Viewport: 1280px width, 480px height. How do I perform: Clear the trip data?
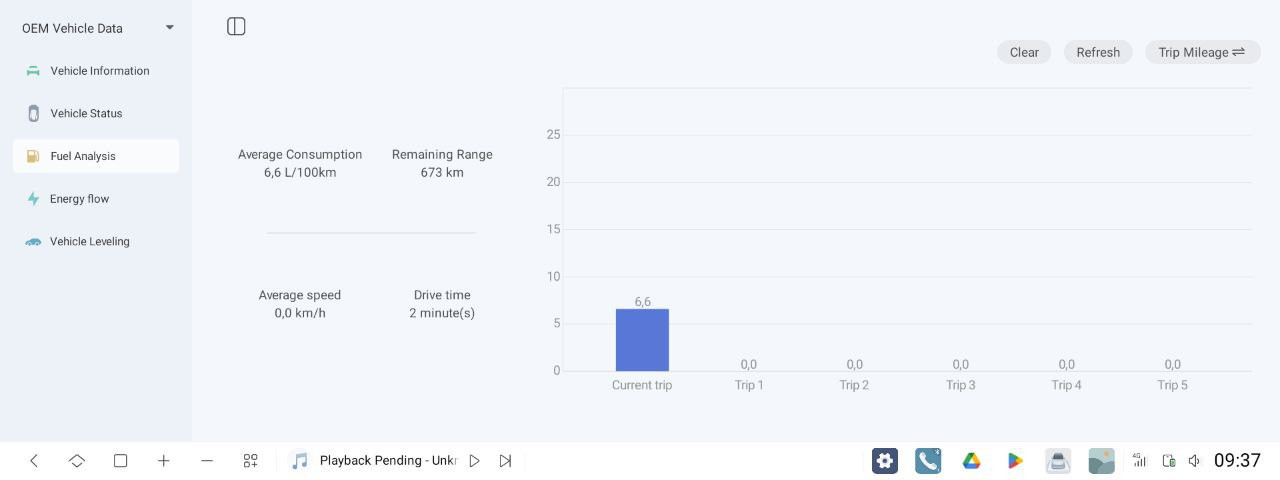click(x=1024, y=52)
